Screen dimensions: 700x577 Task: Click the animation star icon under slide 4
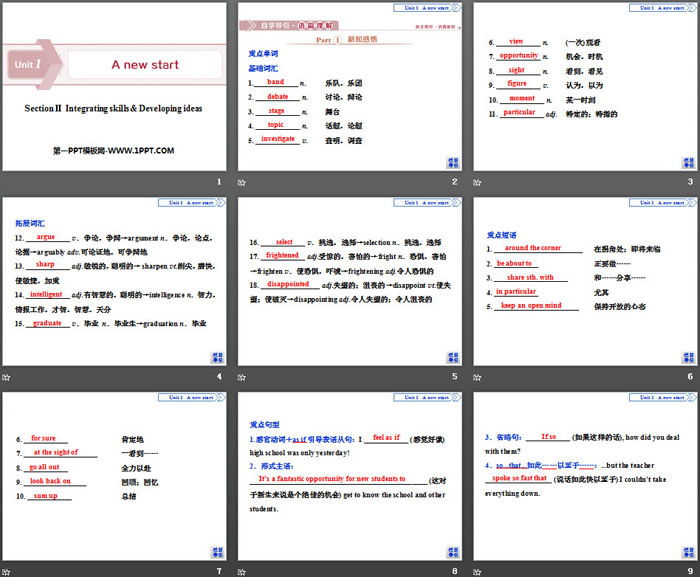6,377
